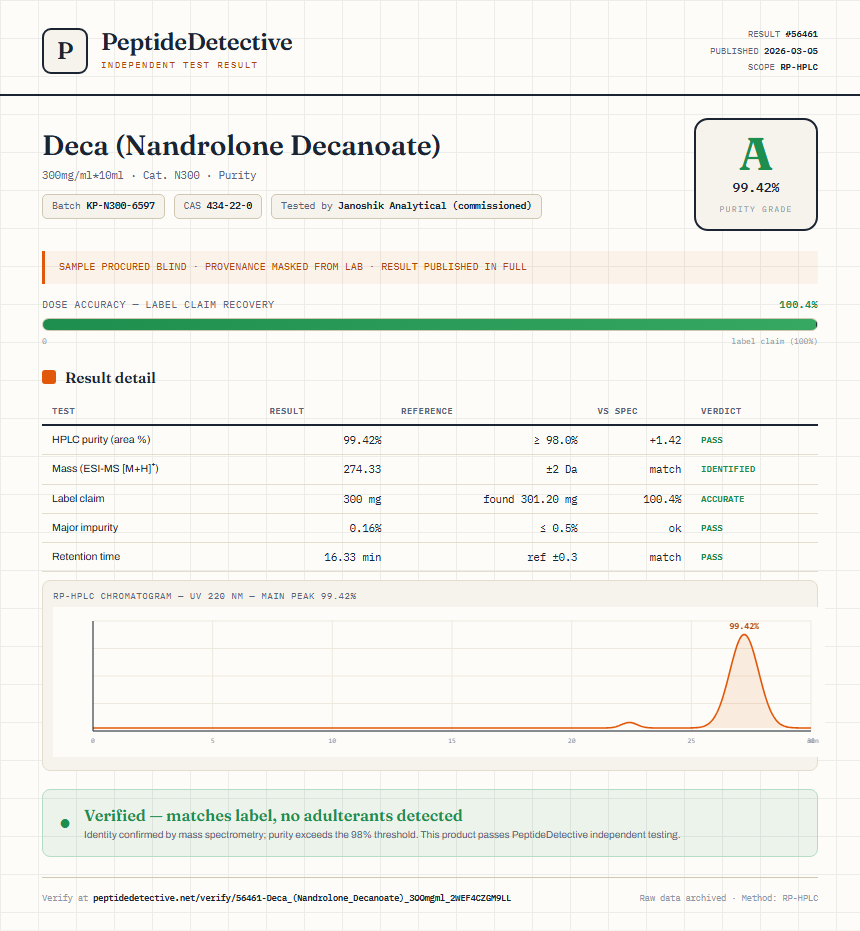Click the ref ±0.3 reference value

[552, 557]
